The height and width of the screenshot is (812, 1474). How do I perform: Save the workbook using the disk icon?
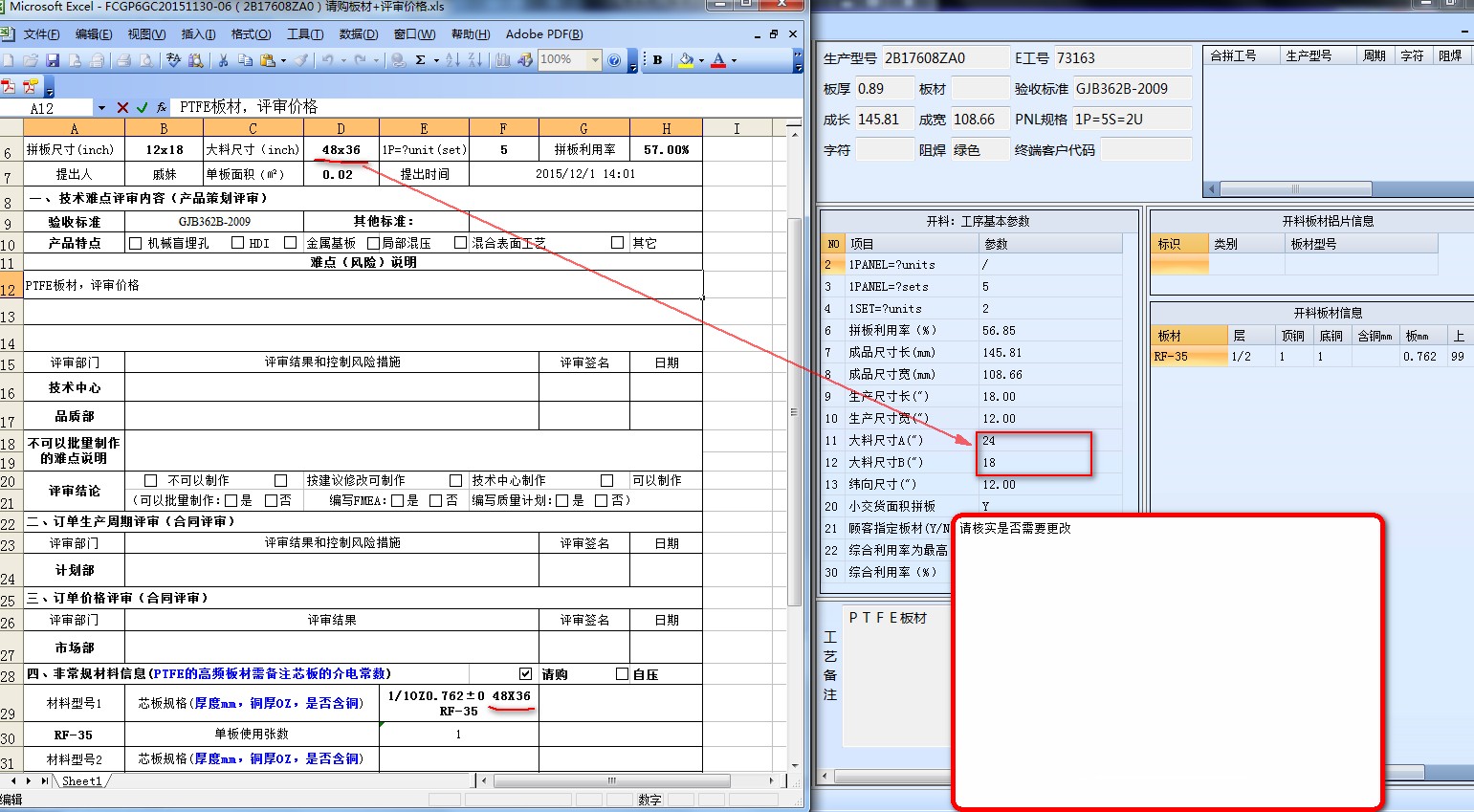point(53,60)
